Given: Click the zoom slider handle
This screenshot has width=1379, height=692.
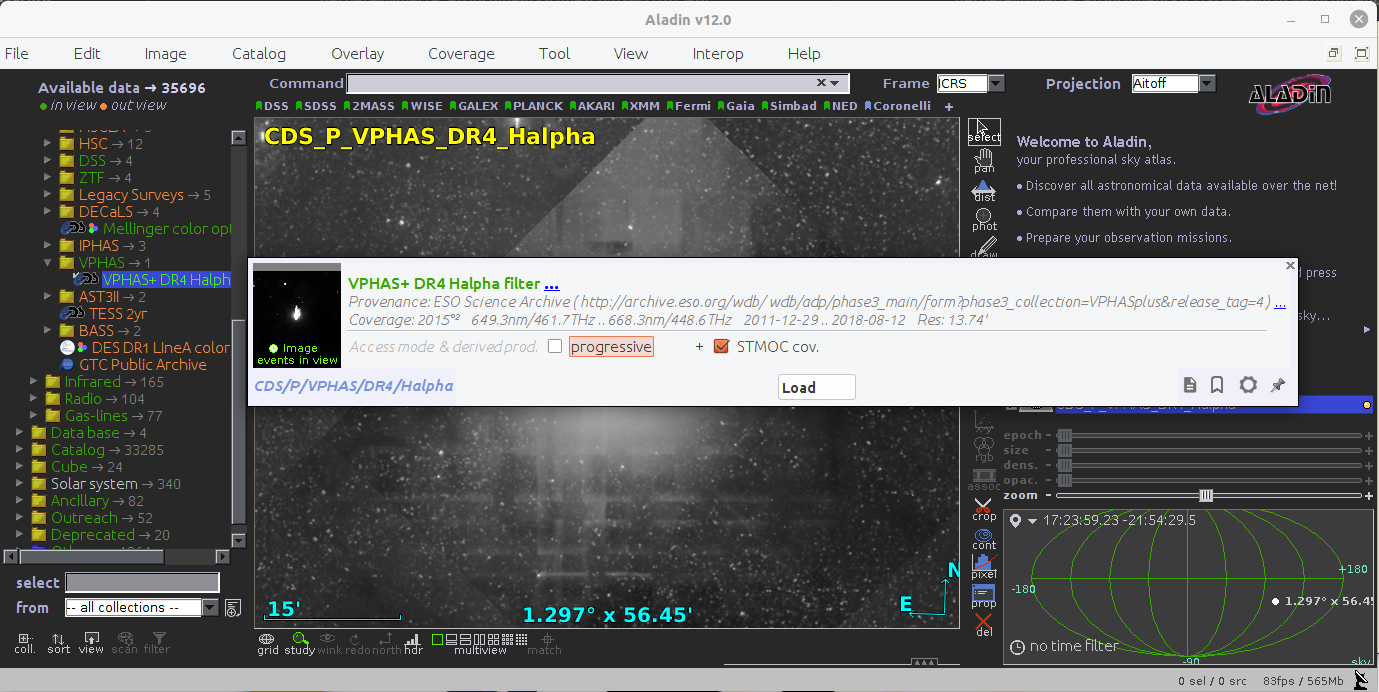Looking at the screenshot, I should pos(1207,495).
